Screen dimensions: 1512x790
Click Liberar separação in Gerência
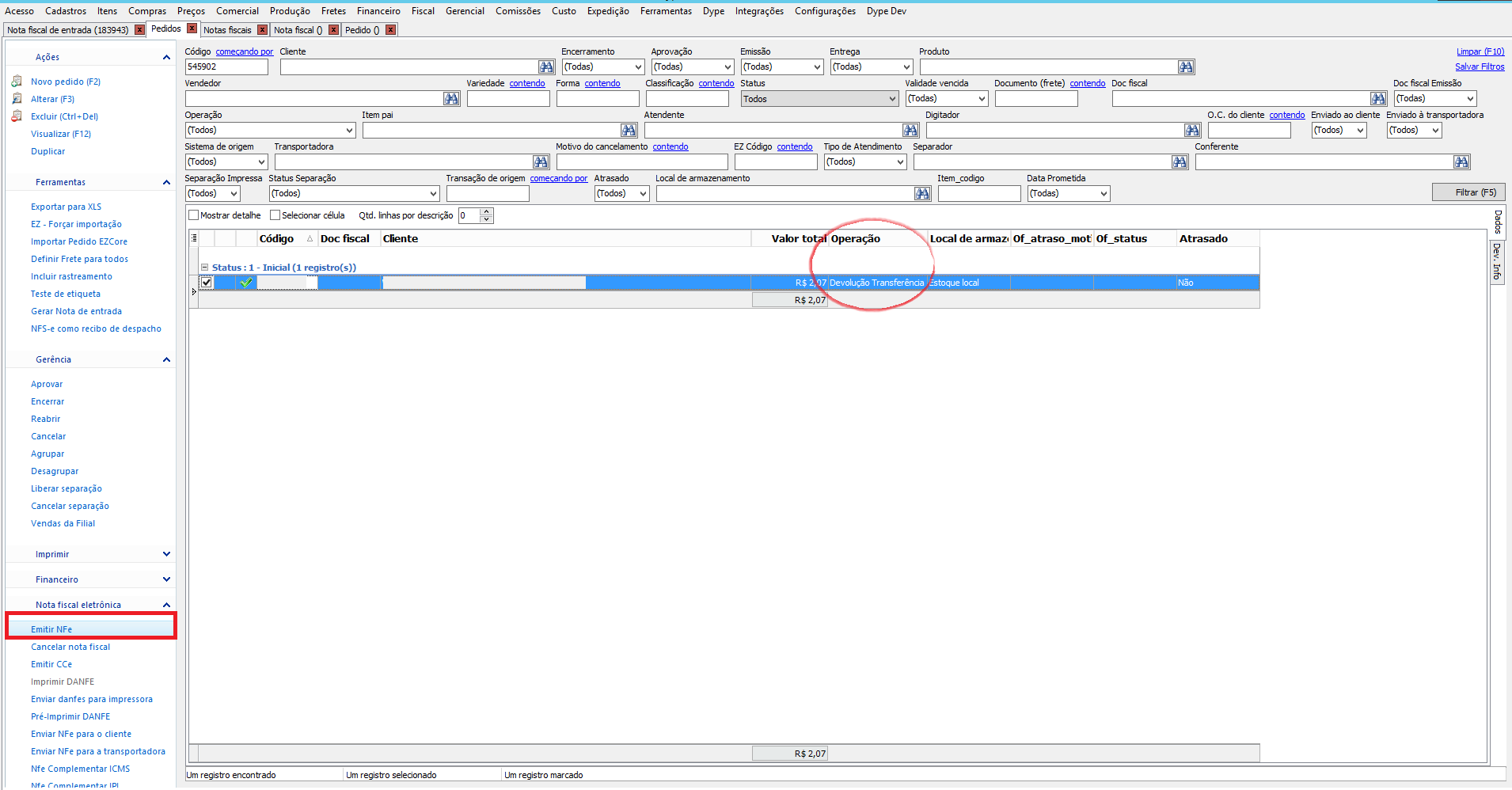pos(66,488)
